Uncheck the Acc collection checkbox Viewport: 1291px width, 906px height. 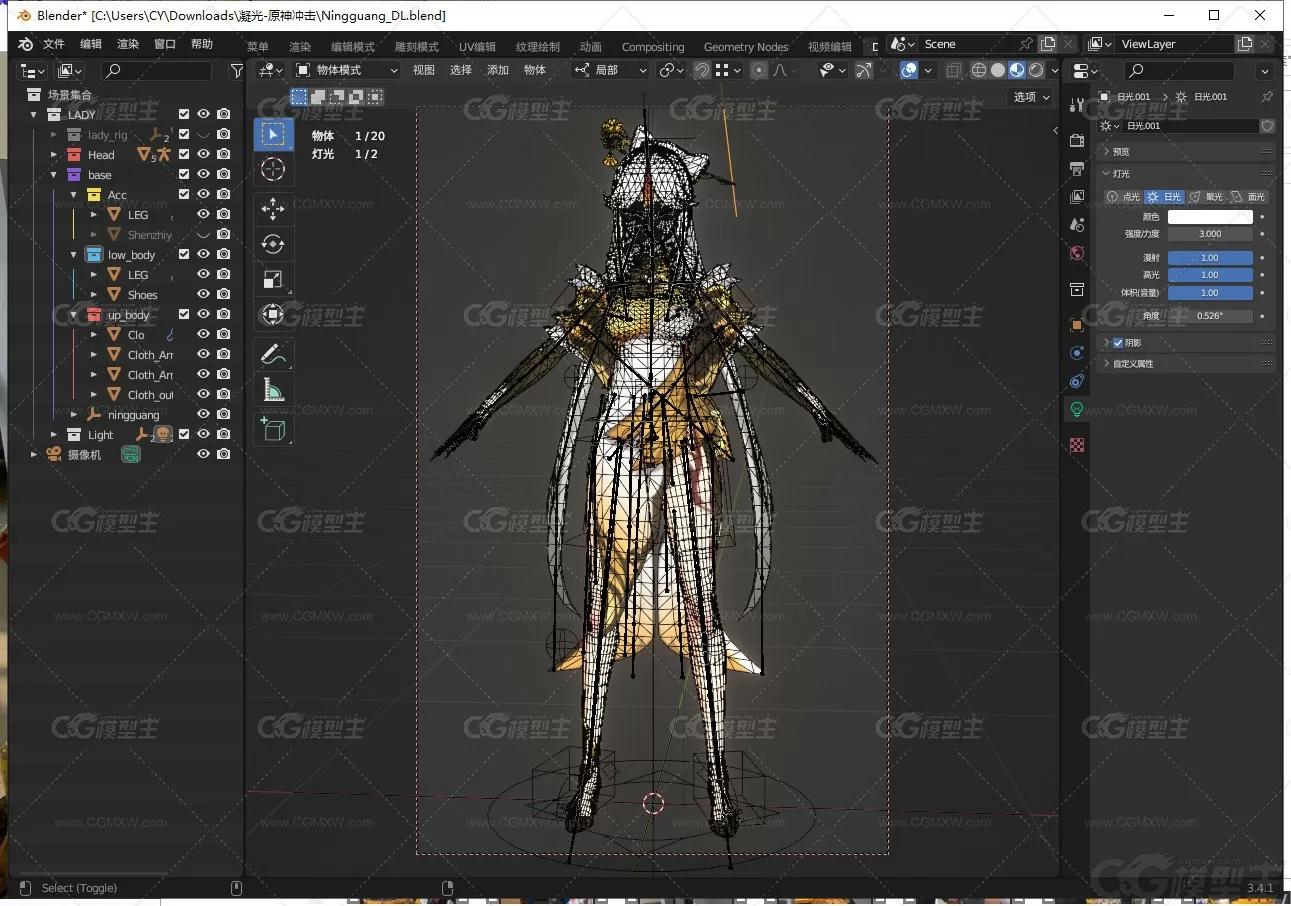pyautogui.click(x=184, y=194)
